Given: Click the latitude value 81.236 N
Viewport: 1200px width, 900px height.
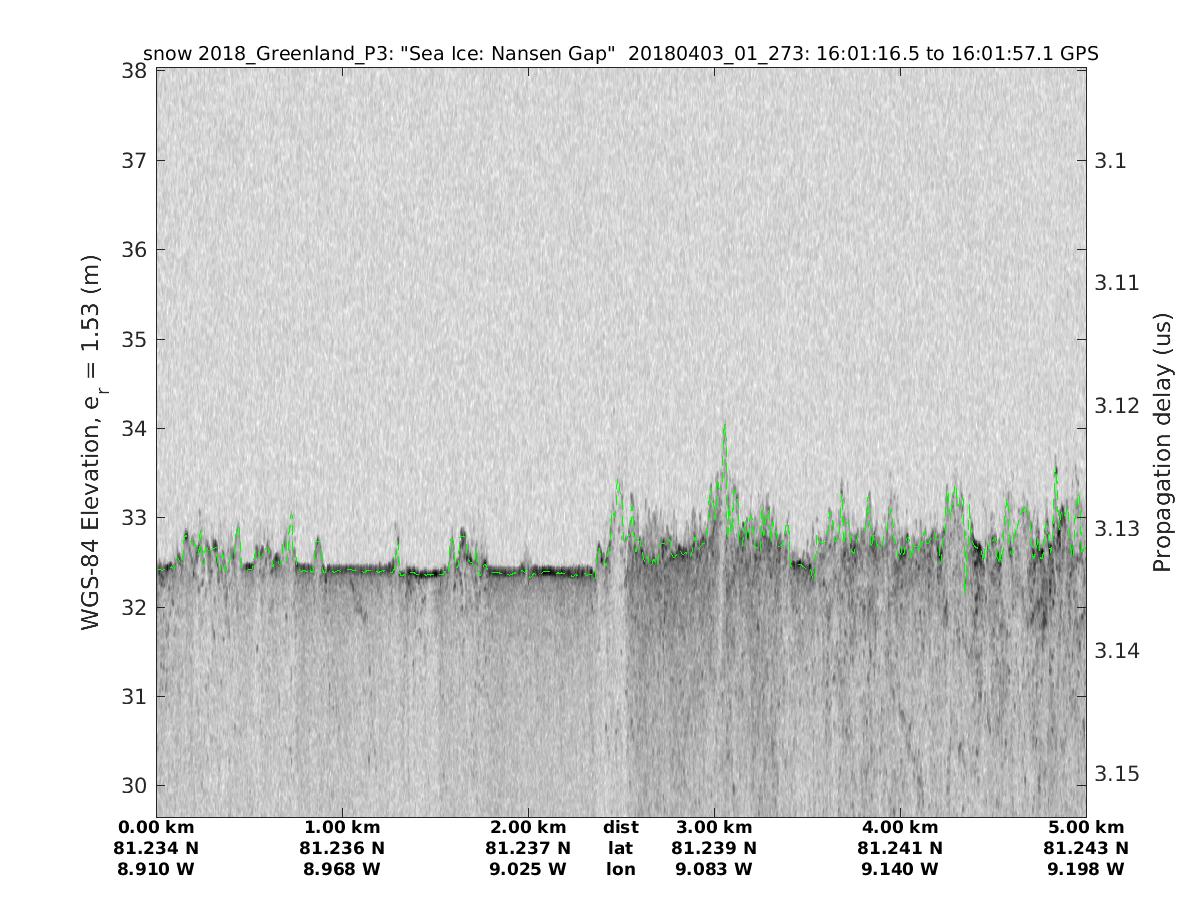Looking at the screenshot, I should (342, 848).
